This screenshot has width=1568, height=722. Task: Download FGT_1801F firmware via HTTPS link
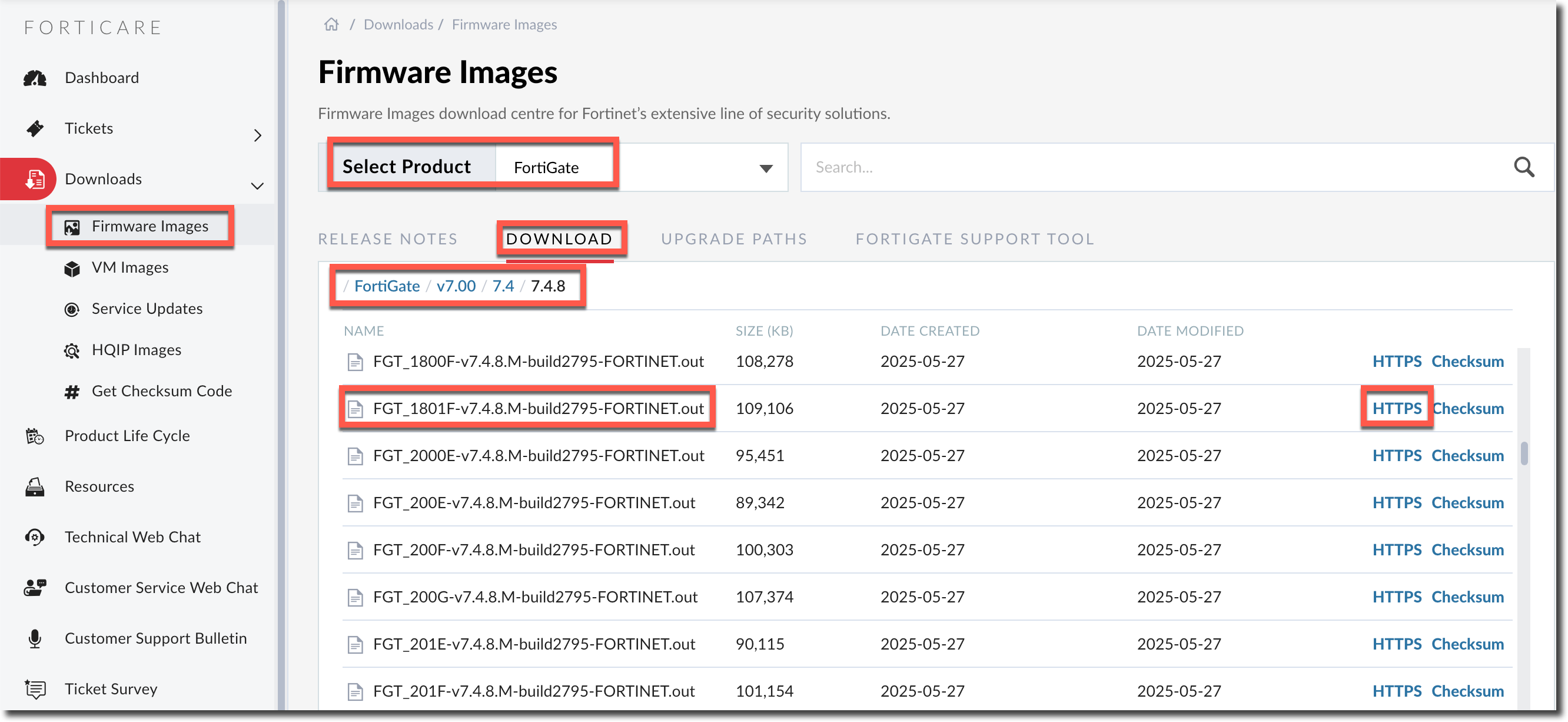(1397, 409)
